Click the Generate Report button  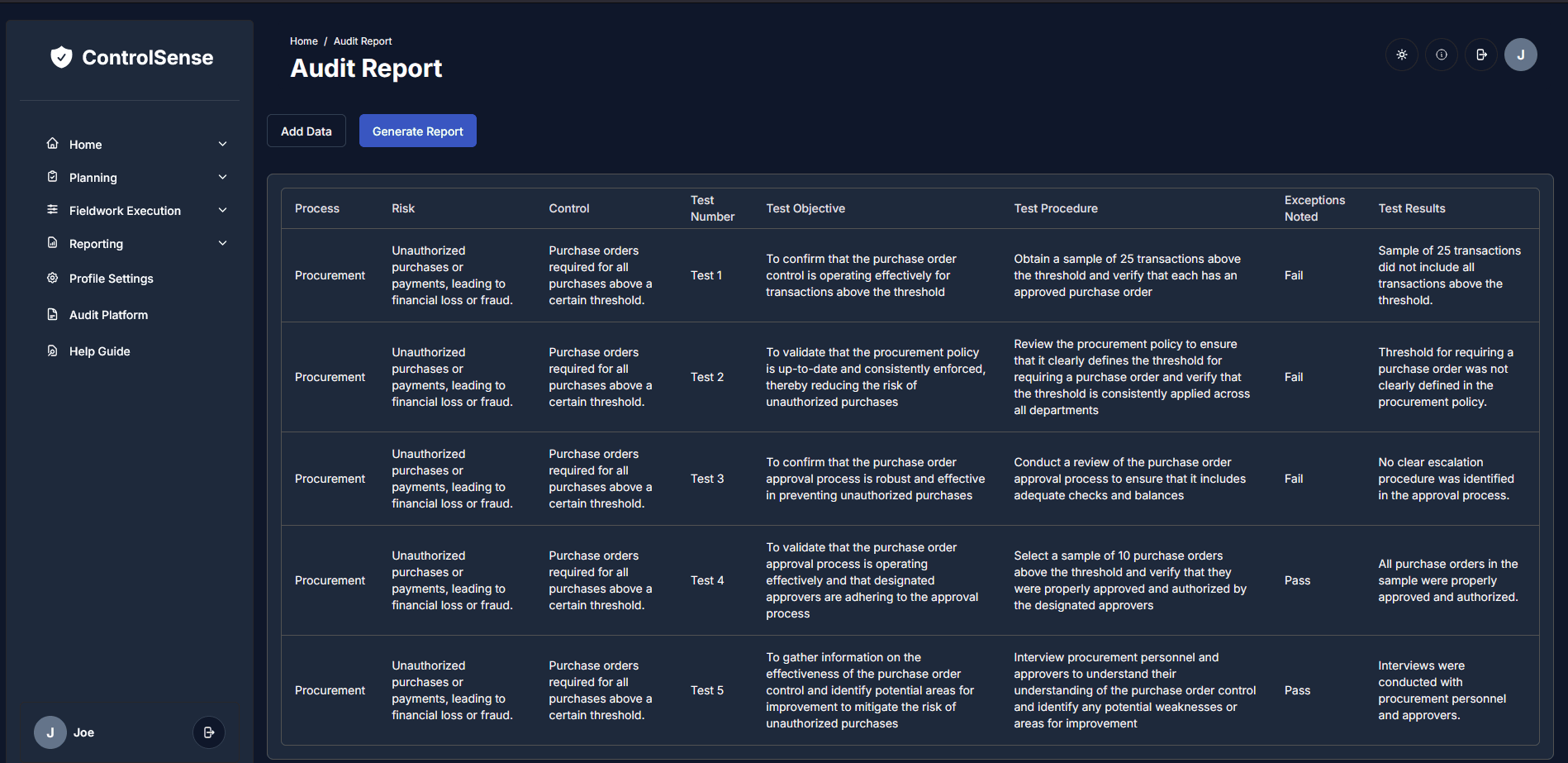(x=417, y=131)
